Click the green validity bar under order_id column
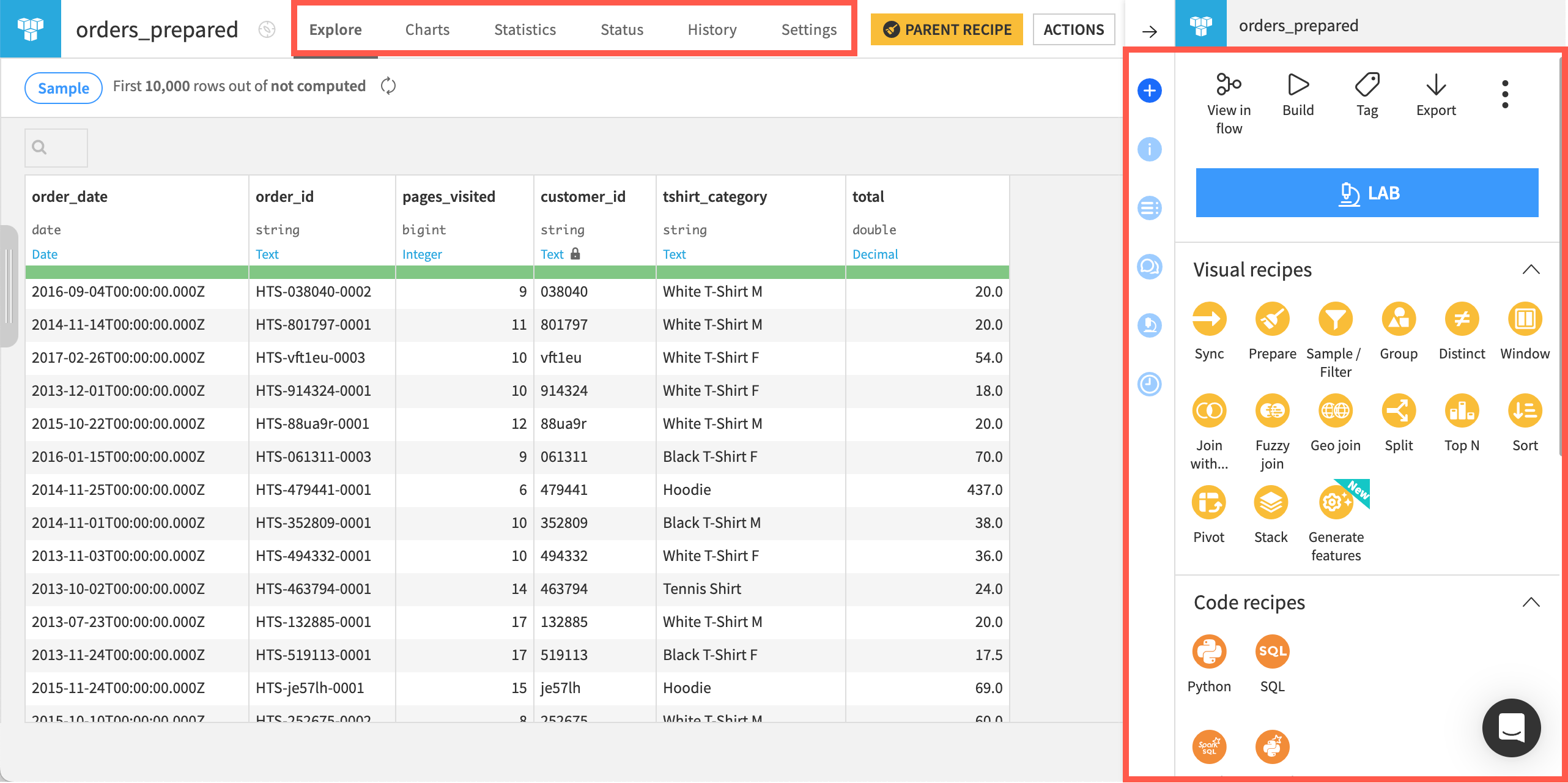This screenshot has width=1568, height=783. 322,272
